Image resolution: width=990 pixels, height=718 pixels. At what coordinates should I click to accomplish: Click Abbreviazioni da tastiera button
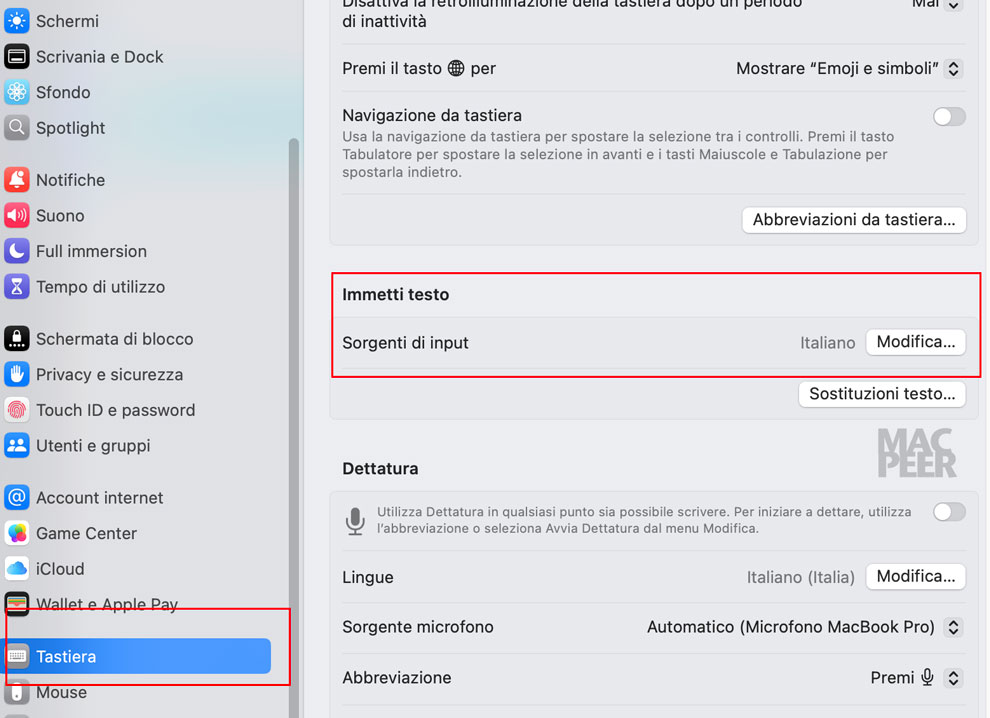(854, 220)
